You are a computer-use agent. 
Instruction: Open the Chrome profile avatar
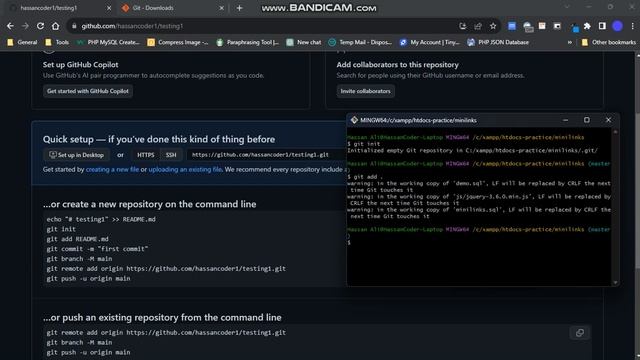tap(618, 26)
